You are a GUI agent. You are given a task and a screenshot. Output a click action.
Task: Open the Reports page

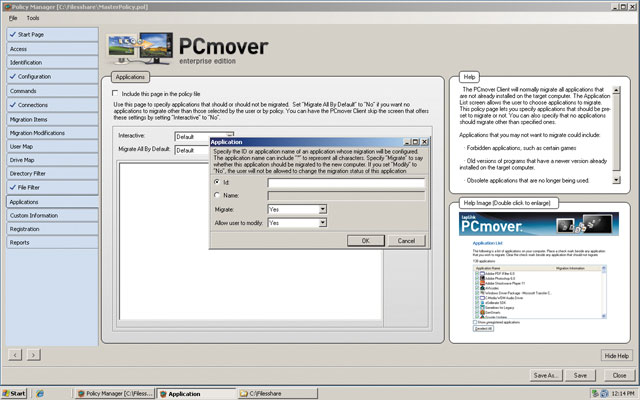coord(52,242)
